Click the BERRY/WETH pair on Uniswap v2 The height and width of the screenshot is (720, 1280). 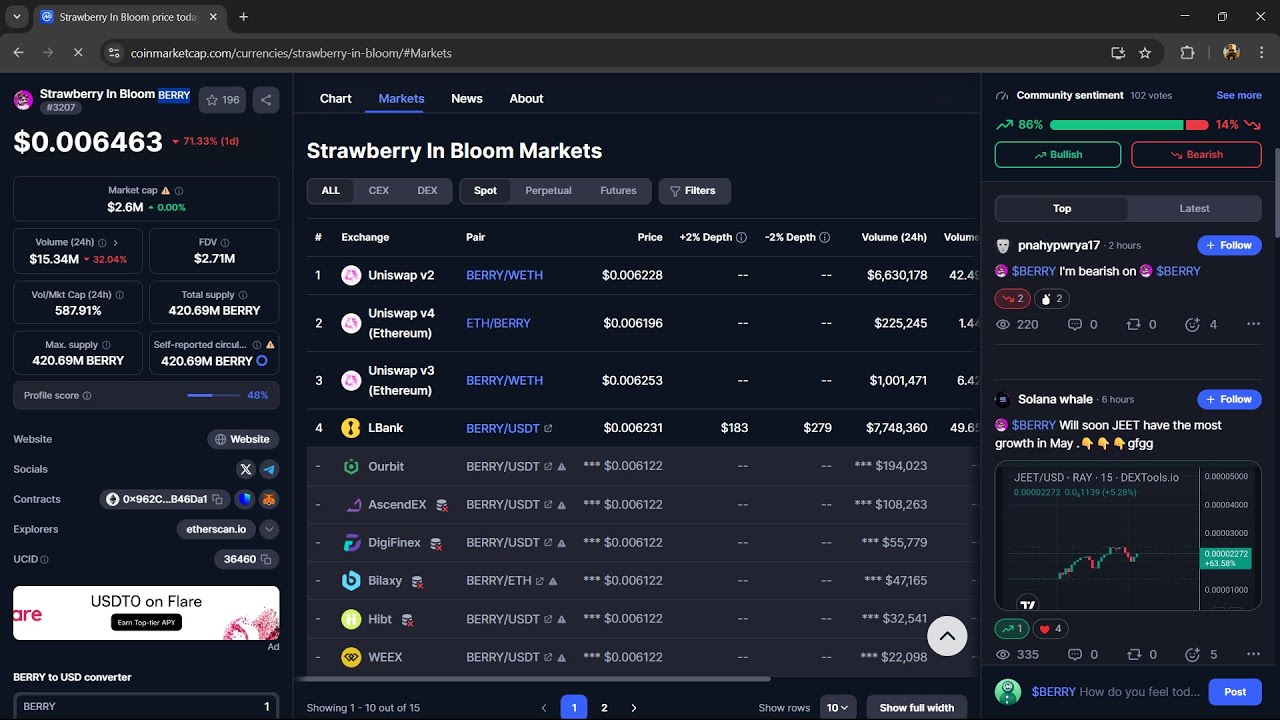pos(505,275)
